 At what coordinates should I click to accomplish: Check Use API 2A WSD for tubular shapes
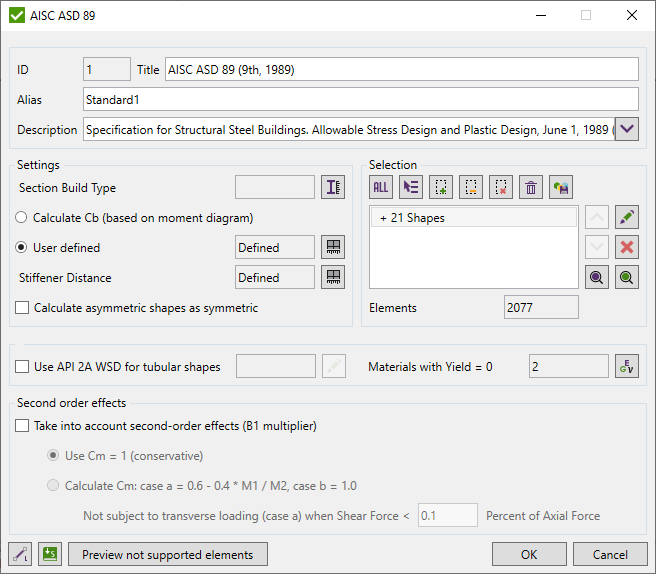pyautogui.click(x=23, y=367)
